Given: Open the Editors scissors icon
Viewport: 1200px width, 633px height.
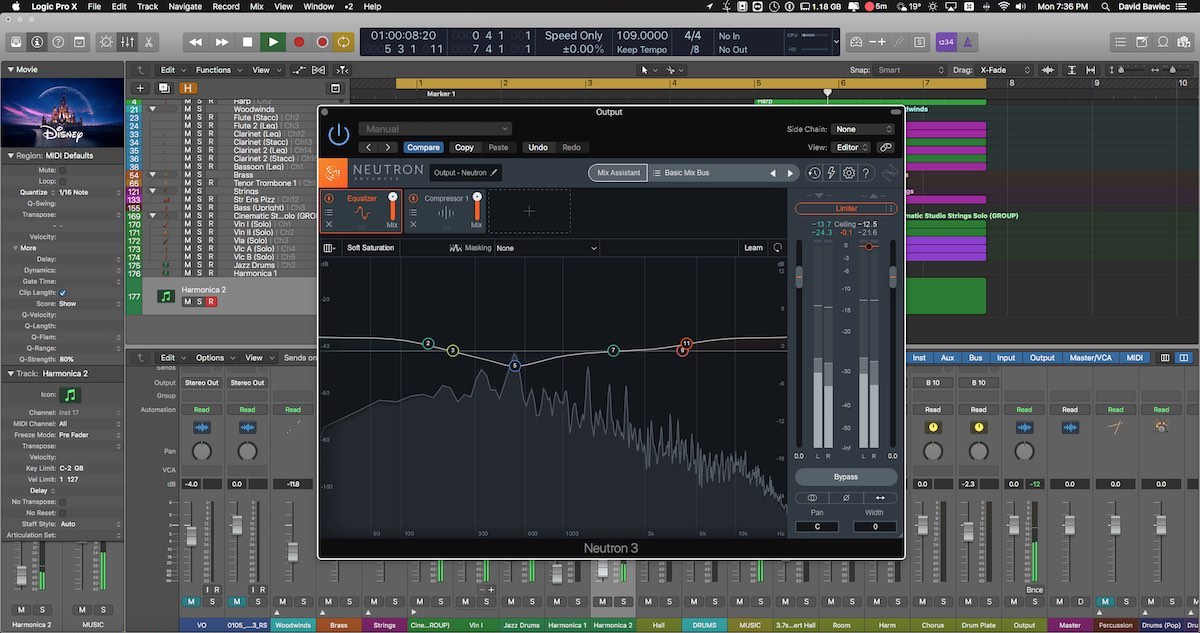Looking at the screenshot, I should pos(148,42).
